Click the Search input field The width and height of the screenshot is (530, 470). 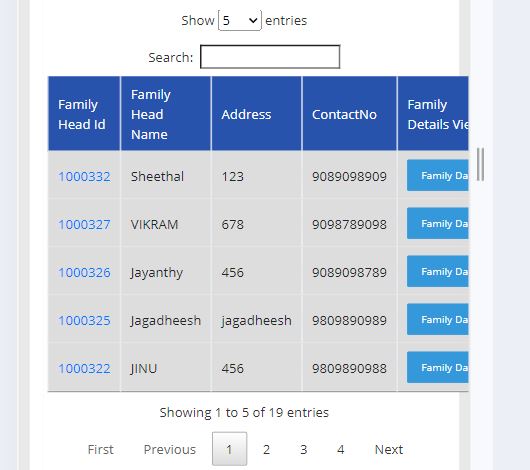click(270, 57)
